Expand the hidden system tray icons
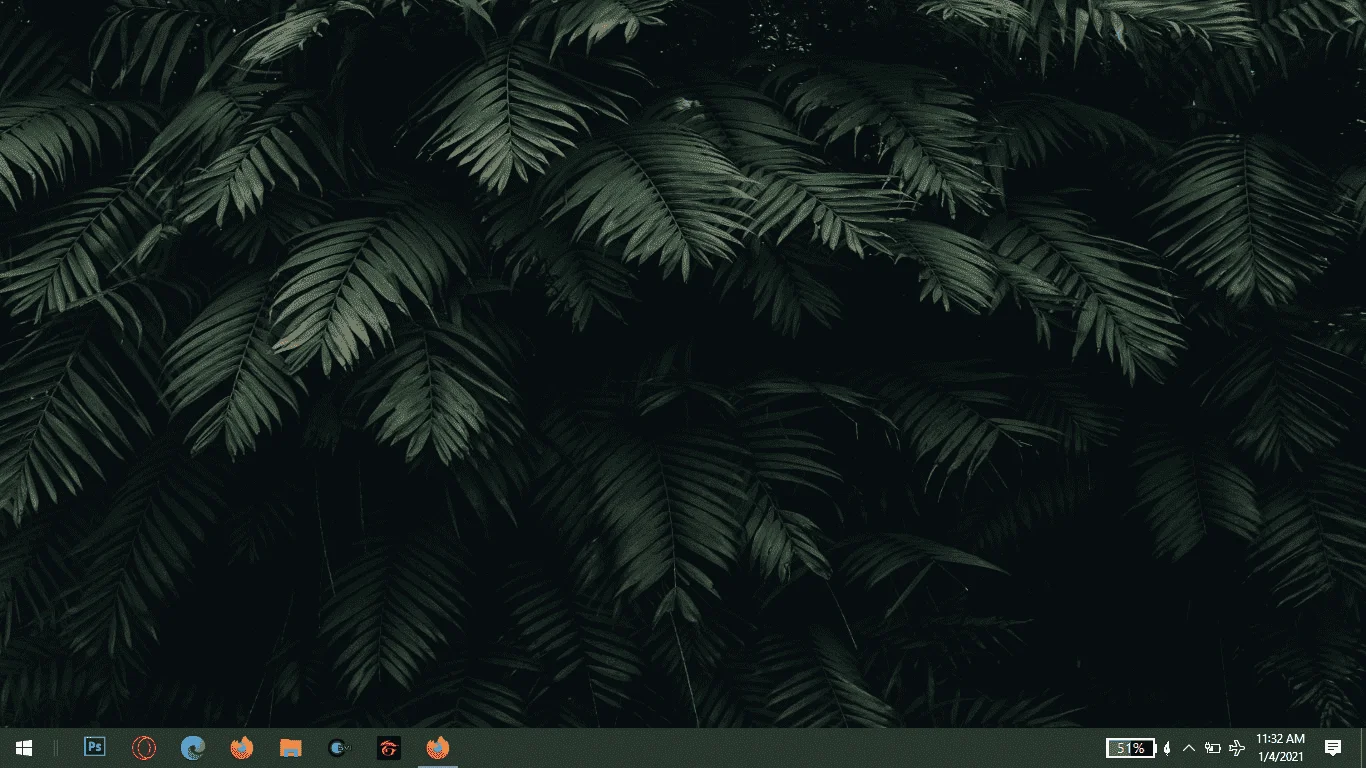This screenshot has height=768, width=1366. [x=1189, y=748]
